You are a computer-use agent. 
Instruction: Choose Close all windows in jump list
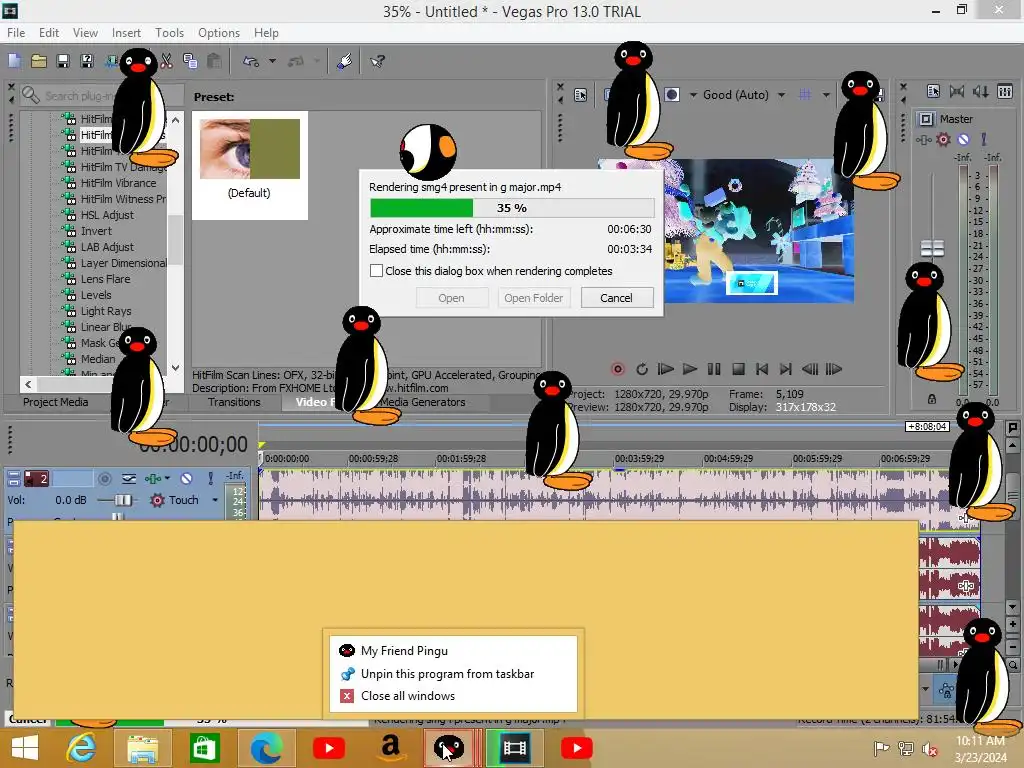click(408, 696)
